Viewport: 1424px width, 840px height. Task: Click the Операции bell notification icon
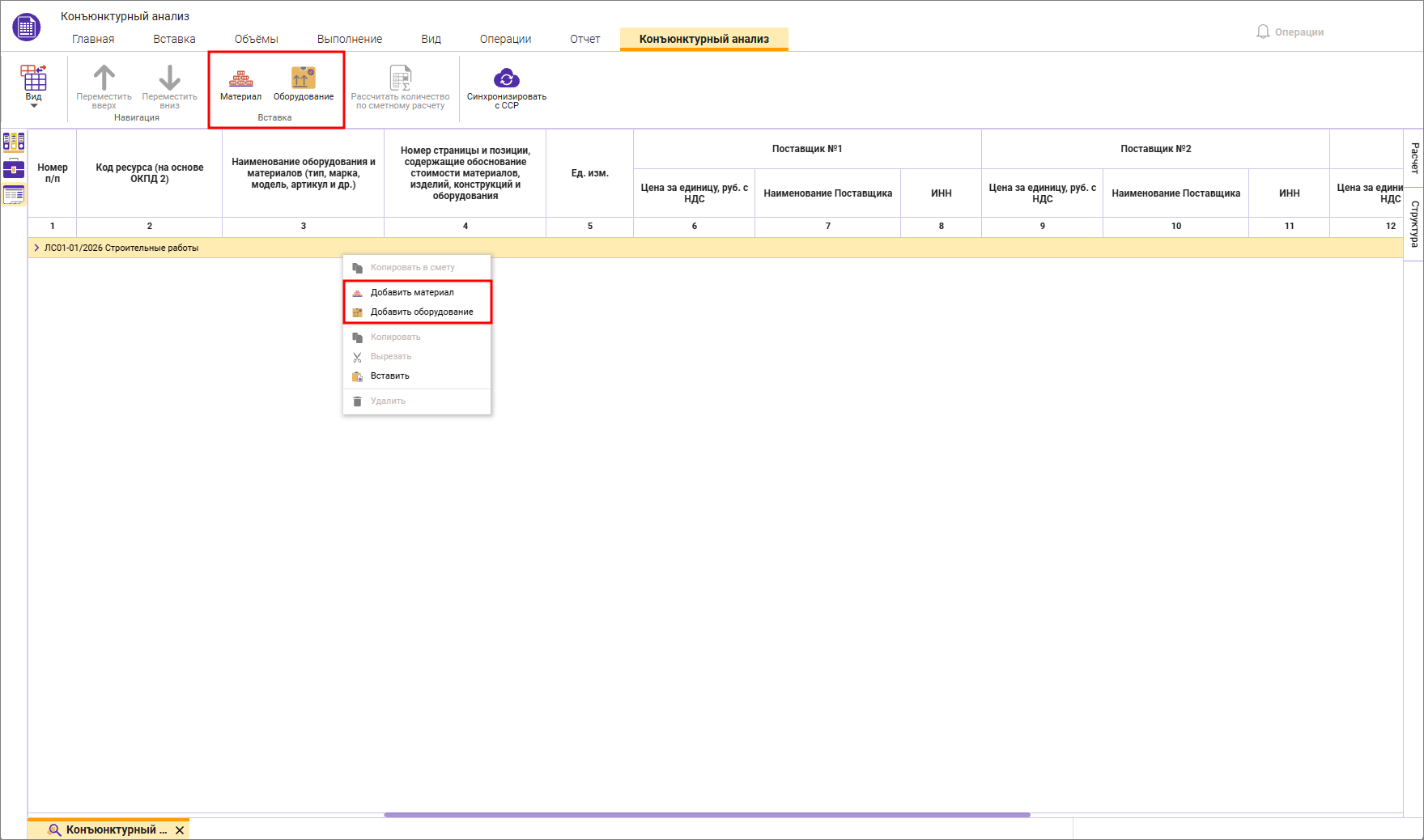1263,32
